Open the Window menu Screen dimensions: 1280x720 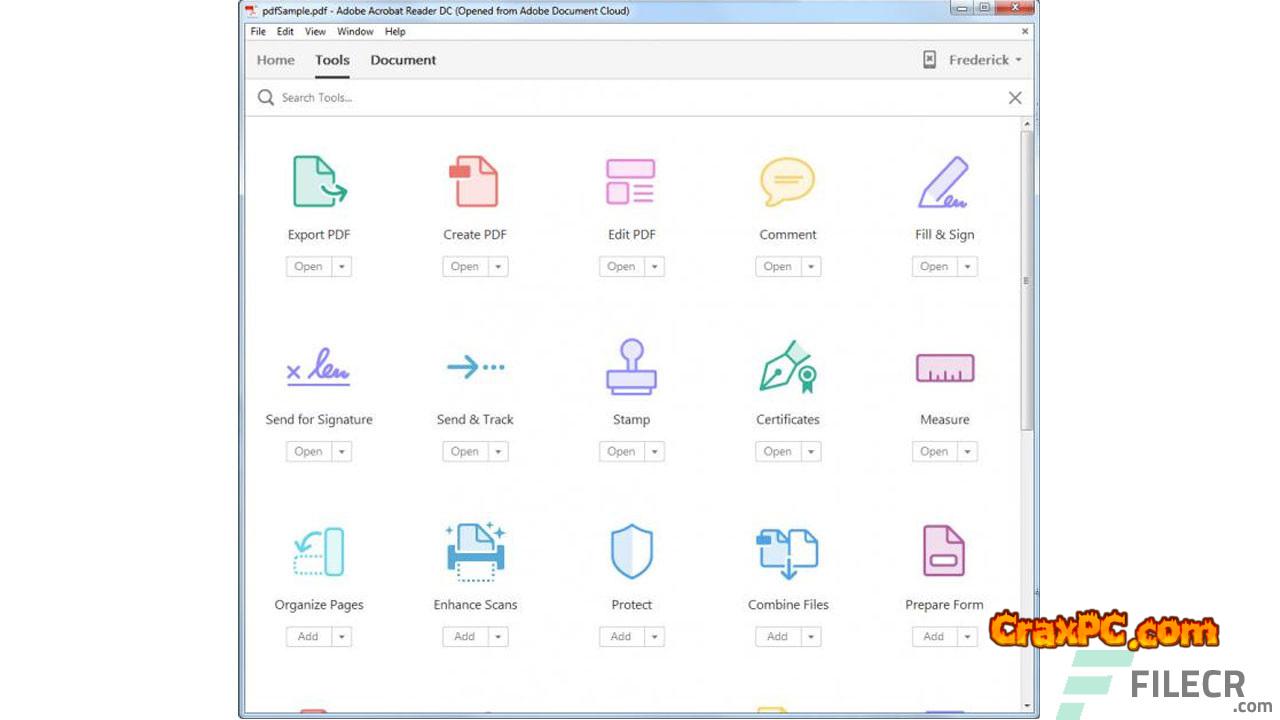(x=355, y=32)
